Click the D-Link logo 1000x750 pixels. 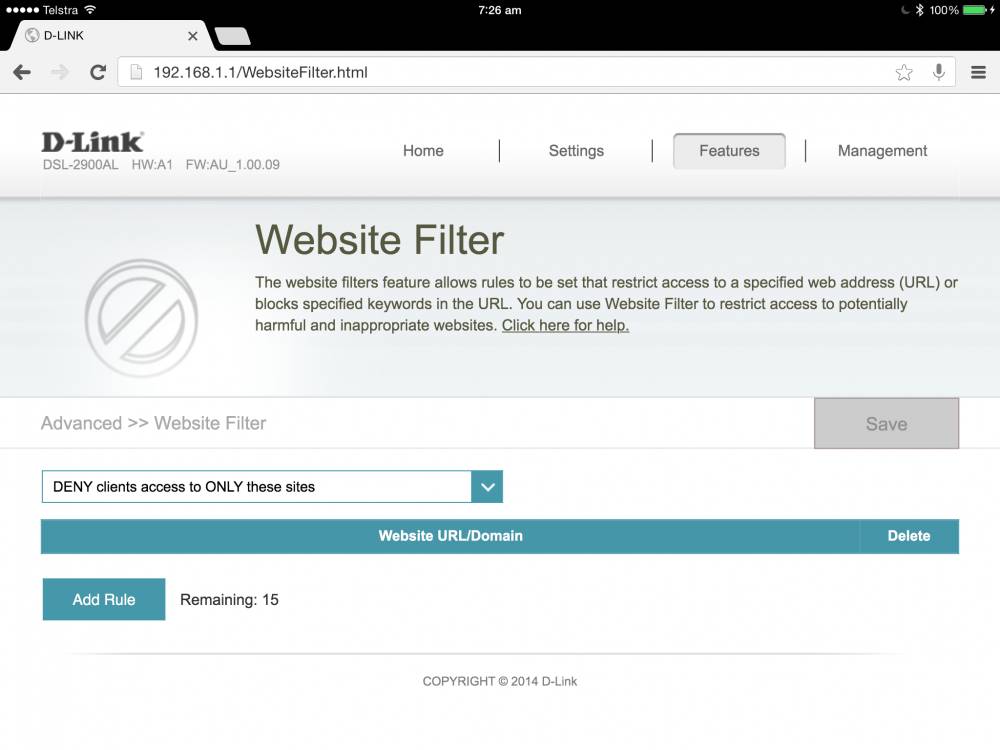coord(93,142)
